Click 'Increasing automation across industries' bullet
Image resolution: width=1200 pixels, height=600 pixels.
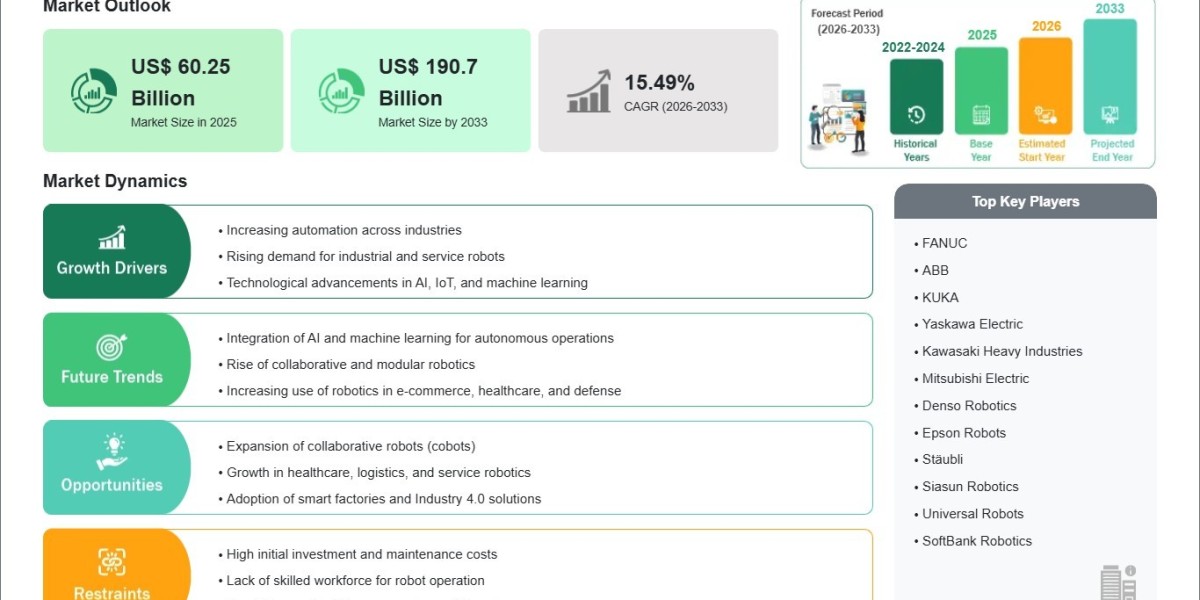coord(344,230)
